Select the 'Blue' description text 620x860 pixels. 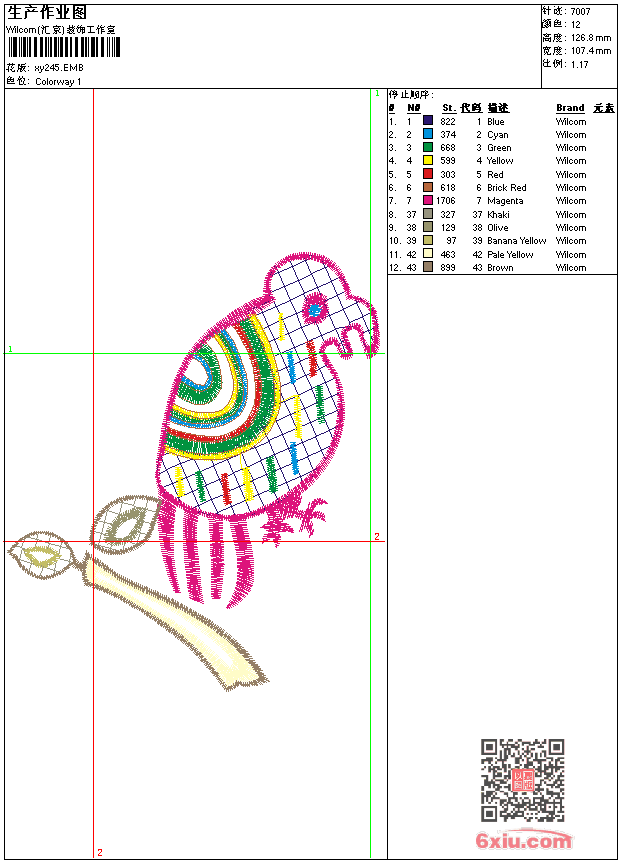[495, 122]
